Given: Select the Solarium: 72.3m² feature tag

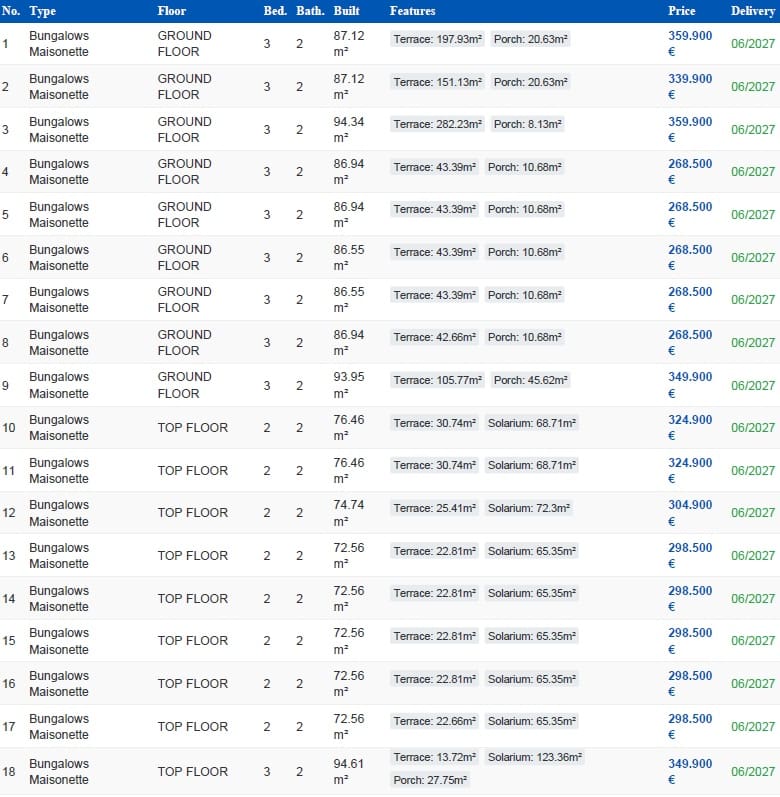Looking at the screenshot, I should pyautogui.click(x=529, y=508).
